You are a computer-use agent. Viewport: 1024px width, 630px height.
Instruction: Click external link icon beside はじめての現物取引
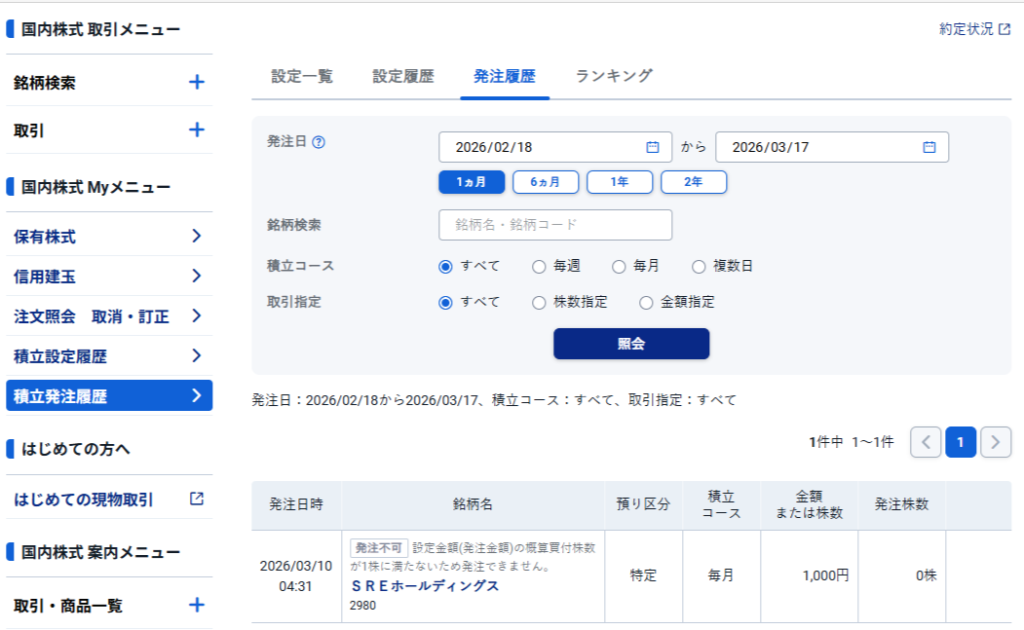pyautogui.click(x=196, y=498)
